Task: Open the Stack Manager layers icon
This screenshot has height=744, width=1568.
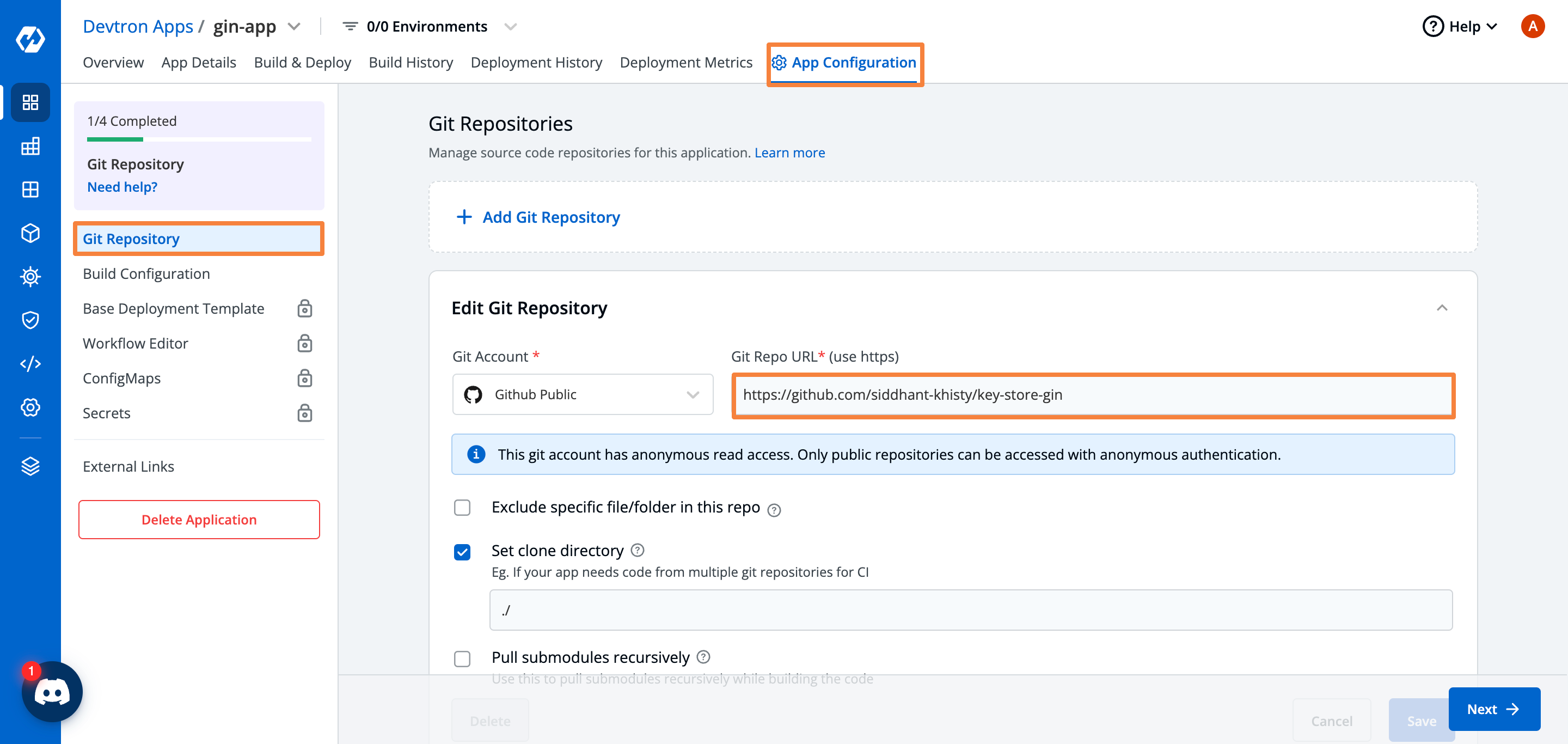Action: pos(30,466)
